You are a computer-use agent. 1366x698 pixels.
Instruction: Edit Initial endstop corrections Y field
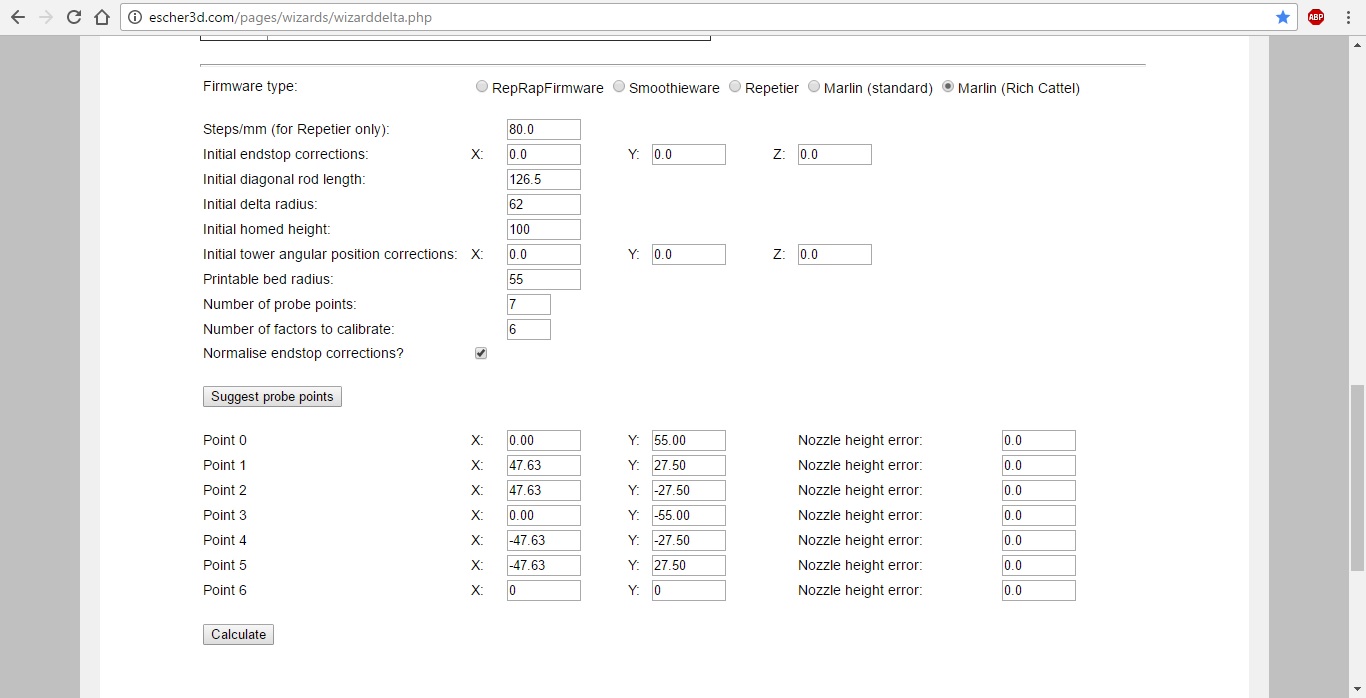pos(689,155)
